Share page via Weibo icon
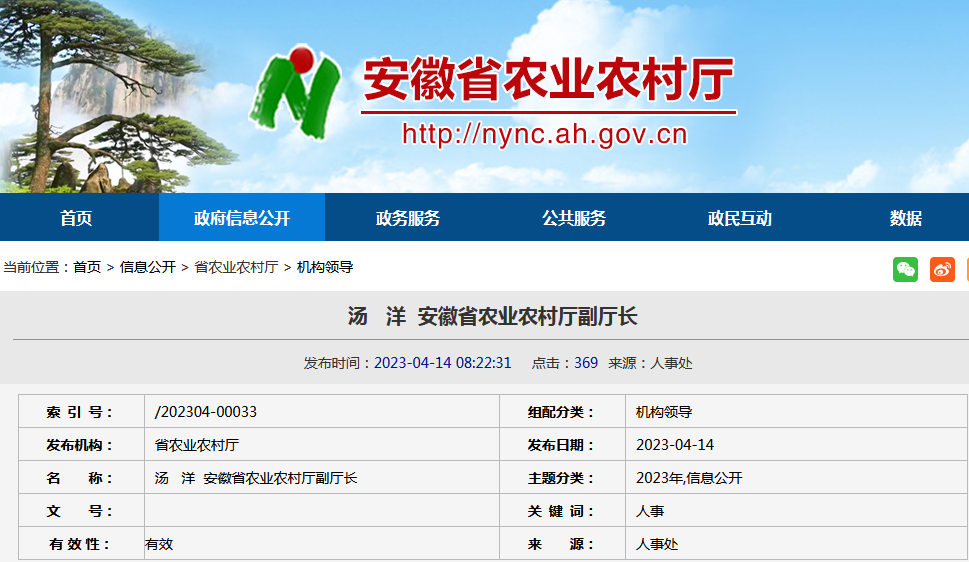 942,270
